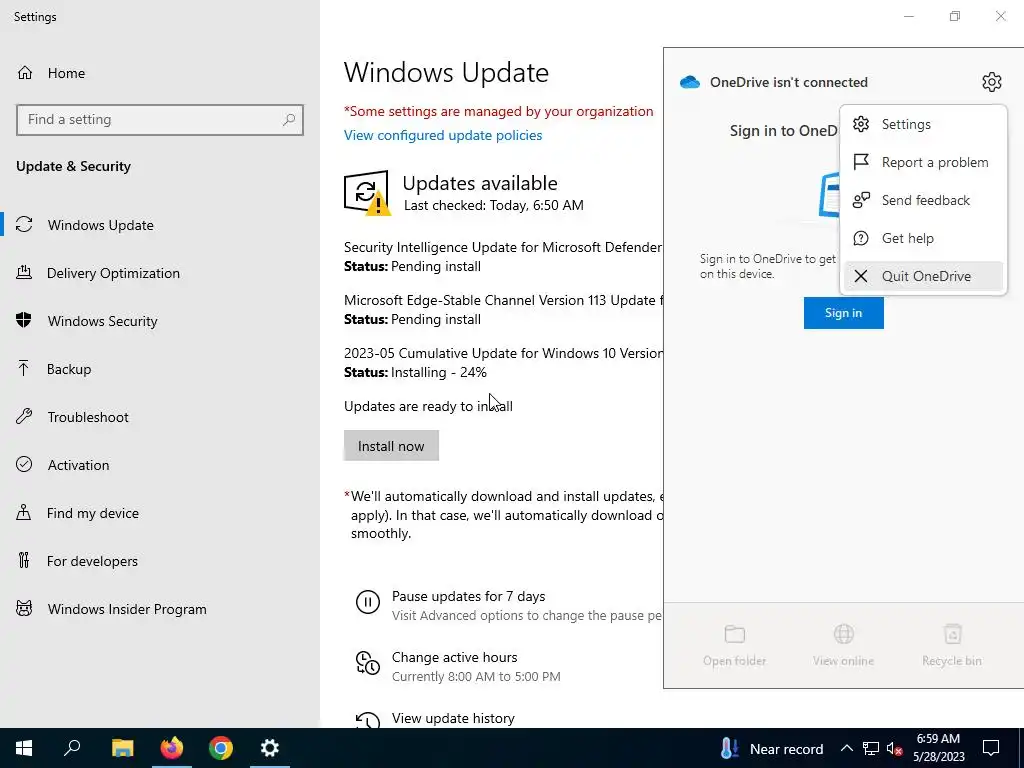Click "OneDrive isn't connected" header text
This screenshot has width=1024, height=768.
789,82
